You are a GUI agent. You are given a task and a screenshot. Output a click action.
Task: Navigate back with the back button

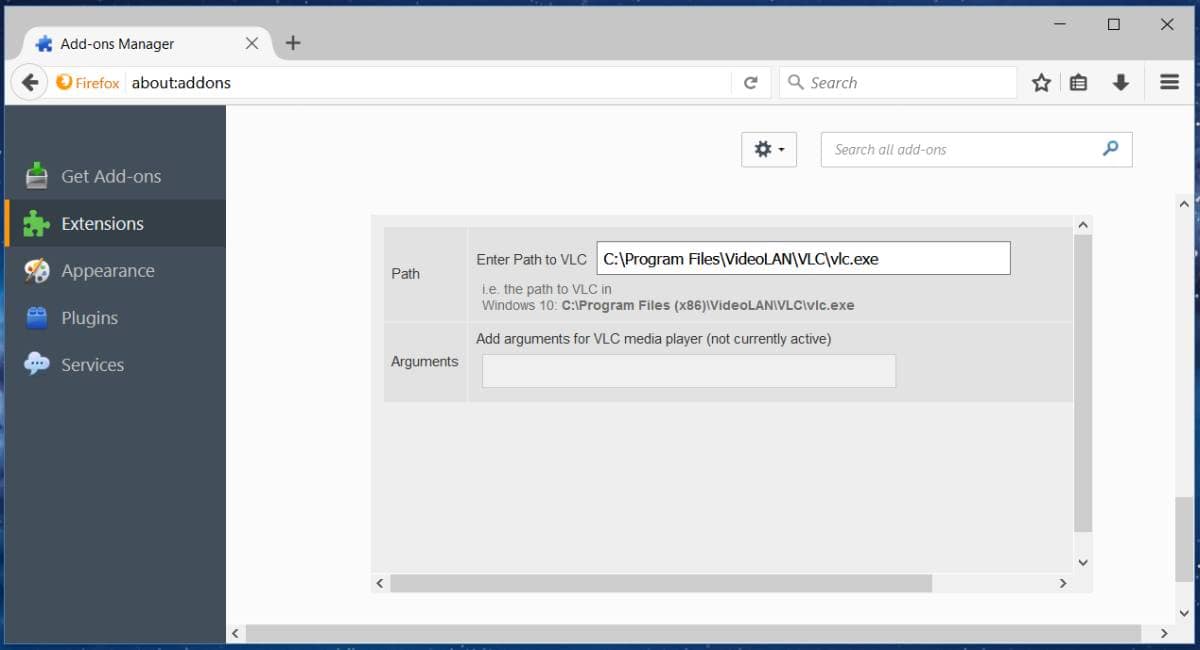click(x=29, y=82)
